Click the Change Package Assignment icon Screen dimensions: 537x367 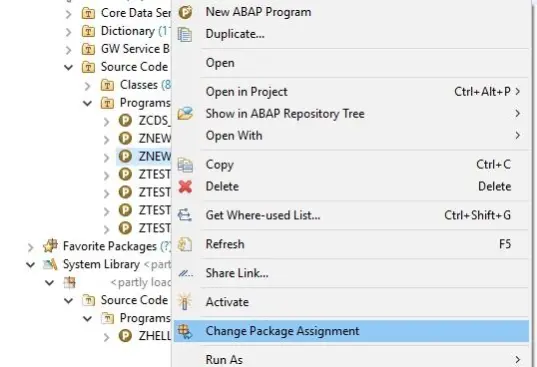click(x=185, y=331)
